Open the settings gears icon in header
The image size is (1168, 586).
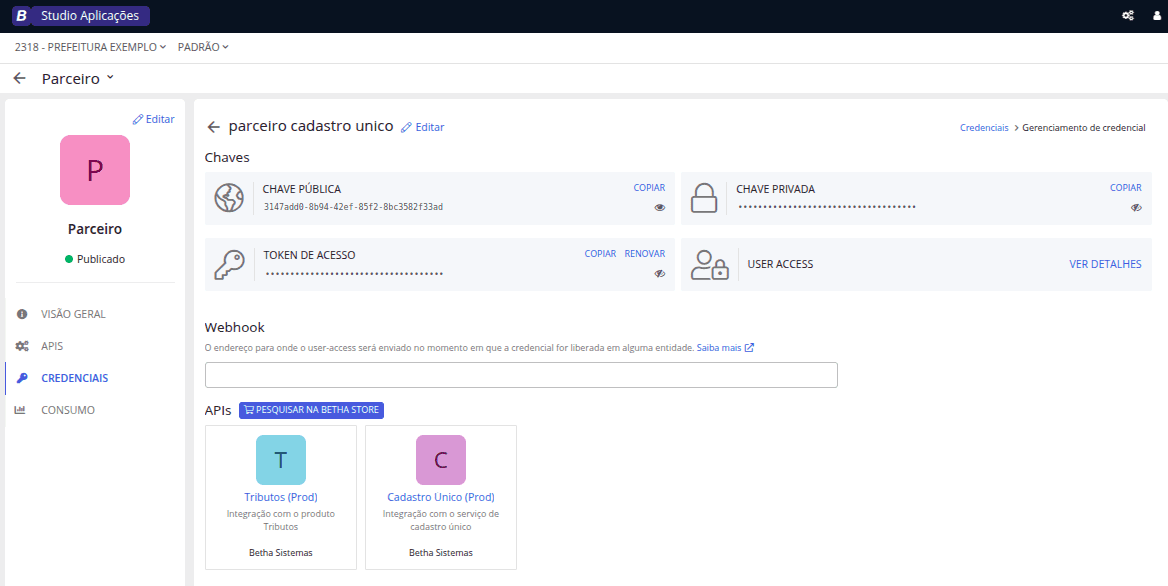pos(1128,16)
